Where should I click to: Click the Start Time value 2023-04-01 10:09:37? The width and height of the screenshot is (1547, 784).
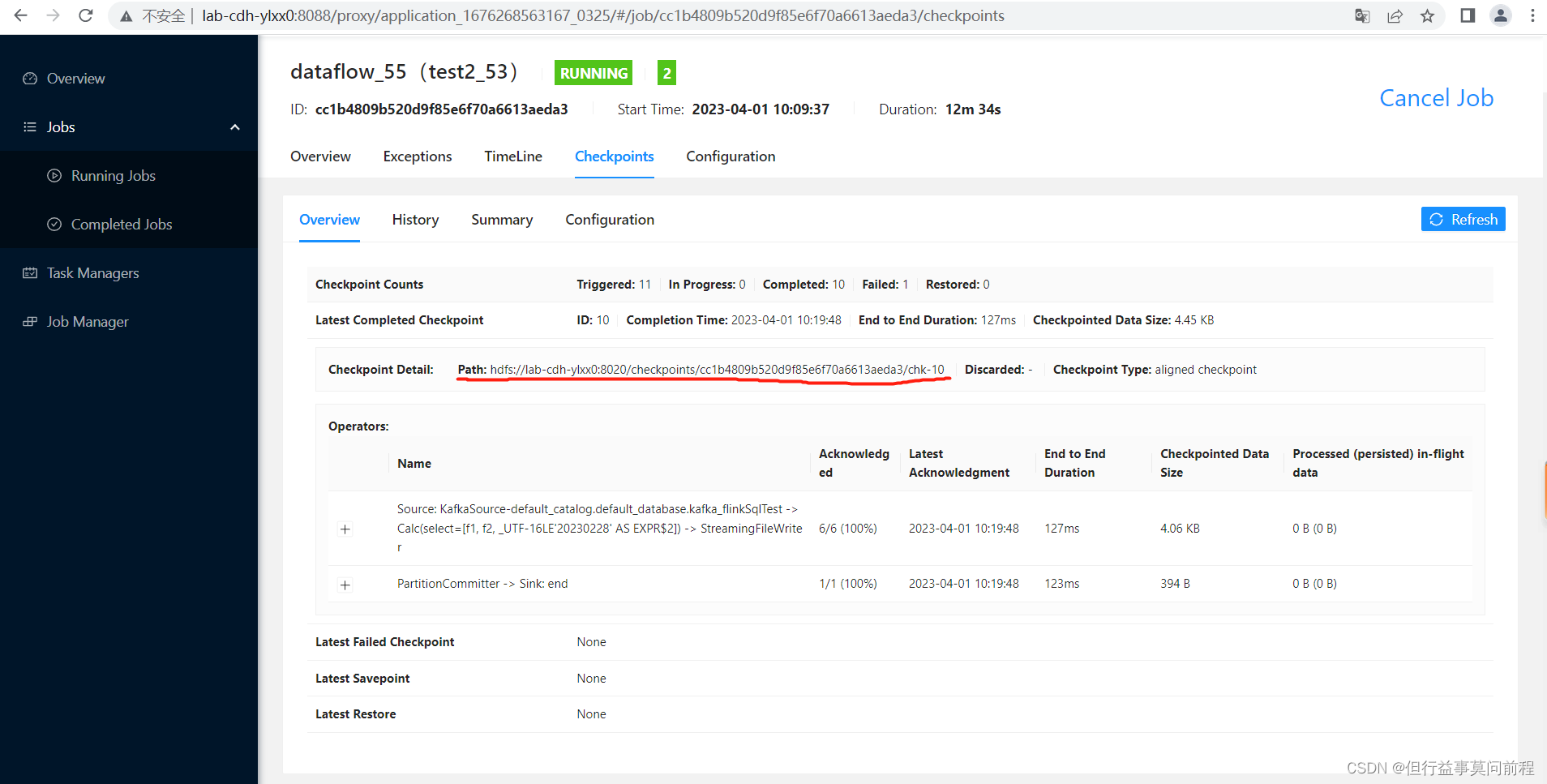pos(761,109)
